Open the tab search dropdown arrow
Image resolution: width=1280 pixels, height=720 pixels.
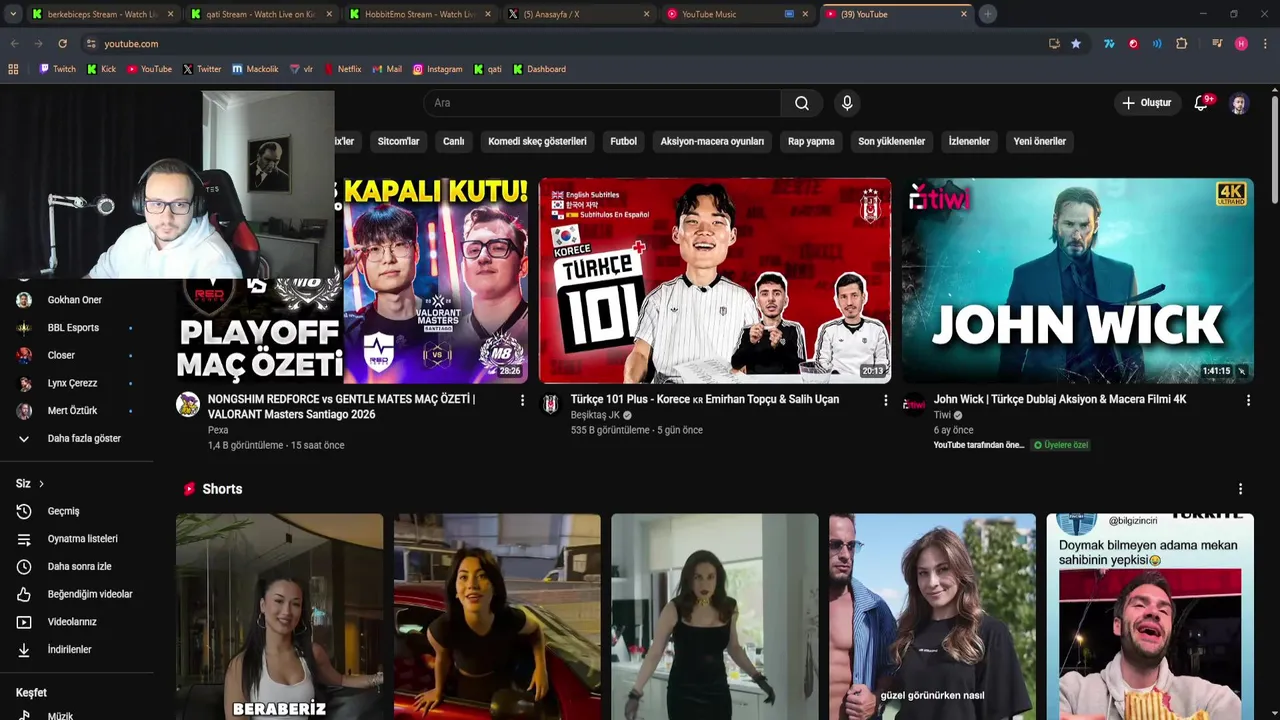click(13, 14)
